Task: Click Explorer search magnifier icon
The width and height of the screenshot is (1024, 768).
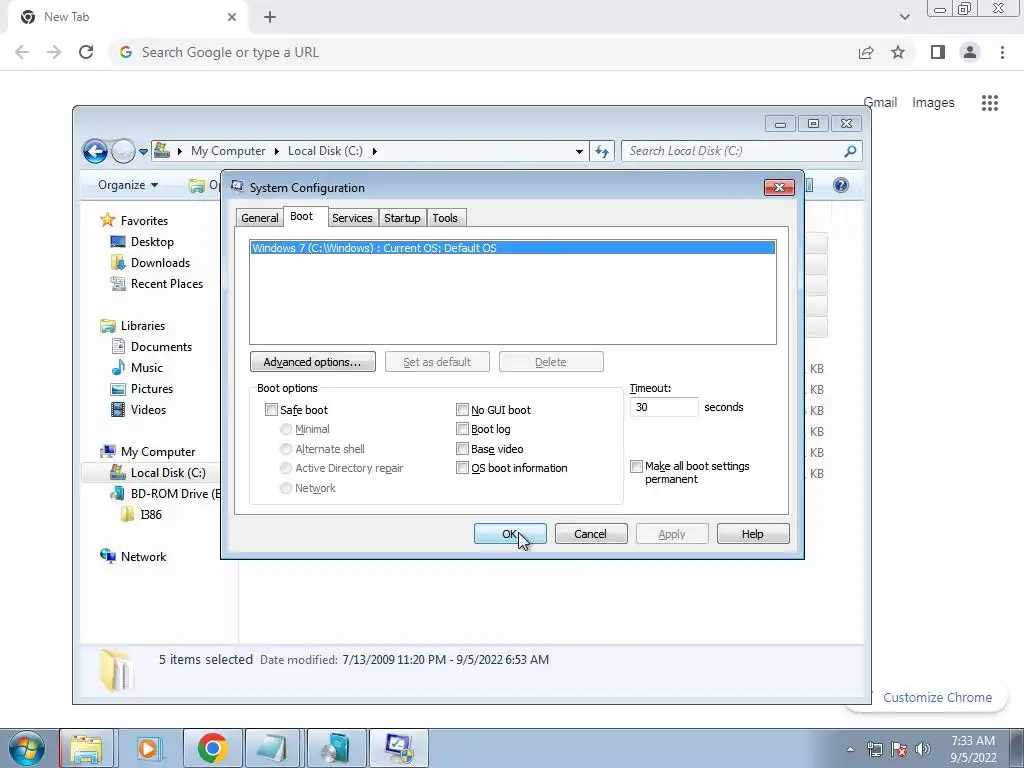Action: pyautogui.click(x=850, y=152)
